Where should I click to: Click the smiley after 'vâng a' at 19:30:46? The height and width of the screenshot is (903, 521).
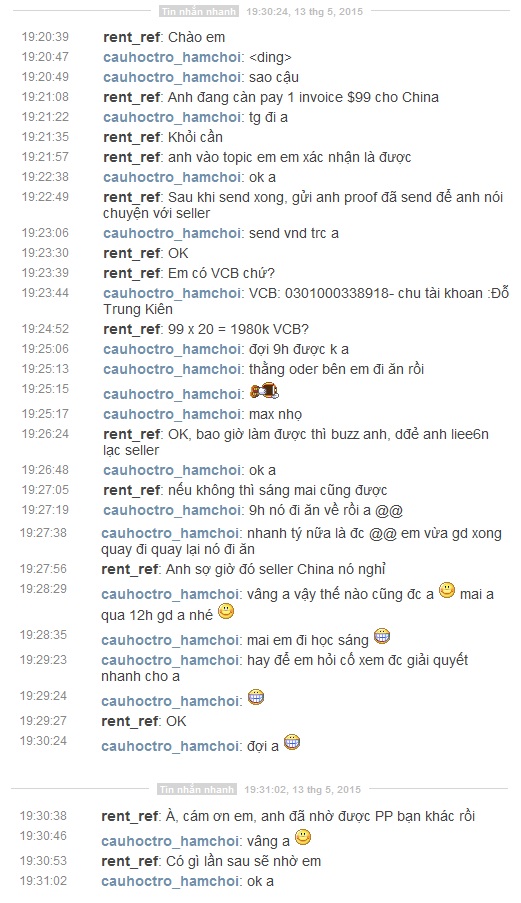(x=303, y=837)
